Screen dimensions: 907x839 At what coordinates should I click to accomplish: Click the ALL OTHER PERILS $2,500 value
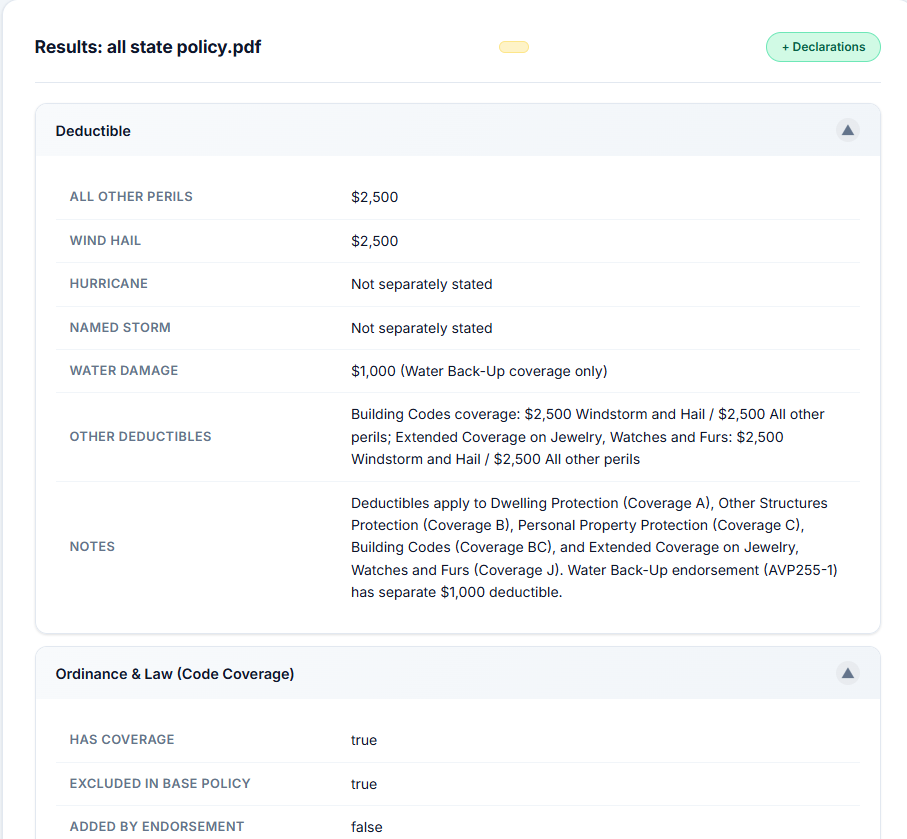coord(374,197)
